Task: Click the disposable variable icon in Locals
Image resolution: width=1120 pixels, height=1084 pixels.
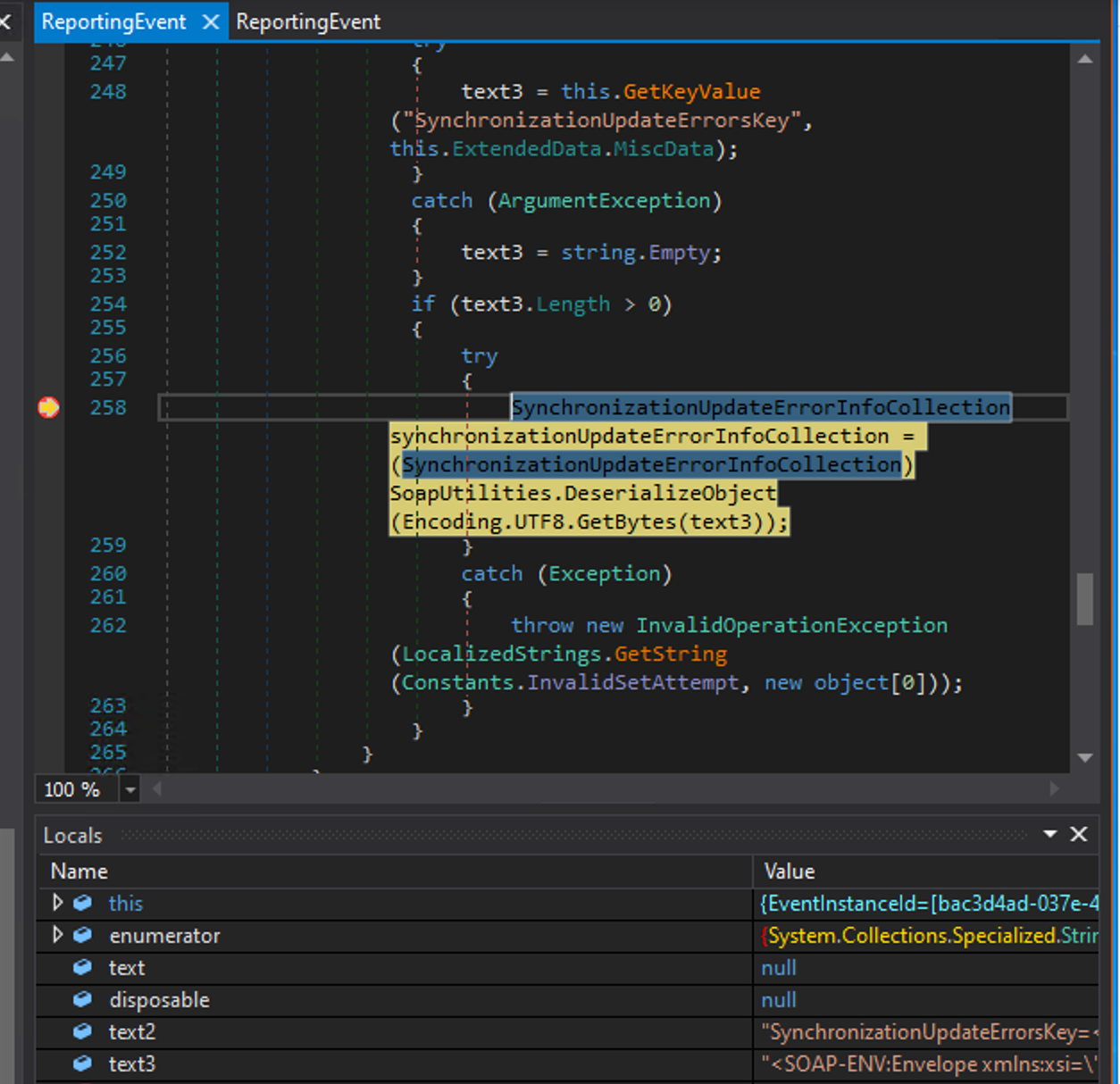Action: [82, 1000]
